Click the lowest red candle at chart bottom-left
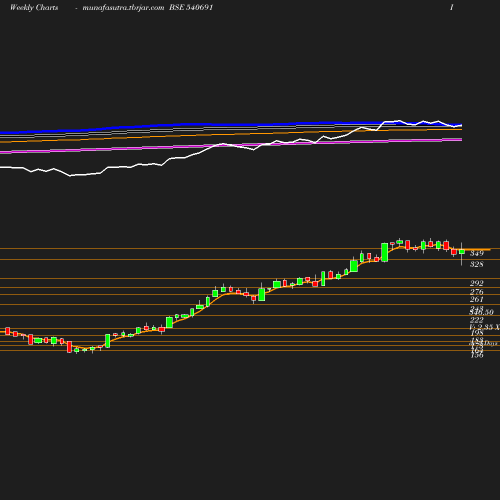The width and height of the screenshot is (500, 500). pos(69,347)
